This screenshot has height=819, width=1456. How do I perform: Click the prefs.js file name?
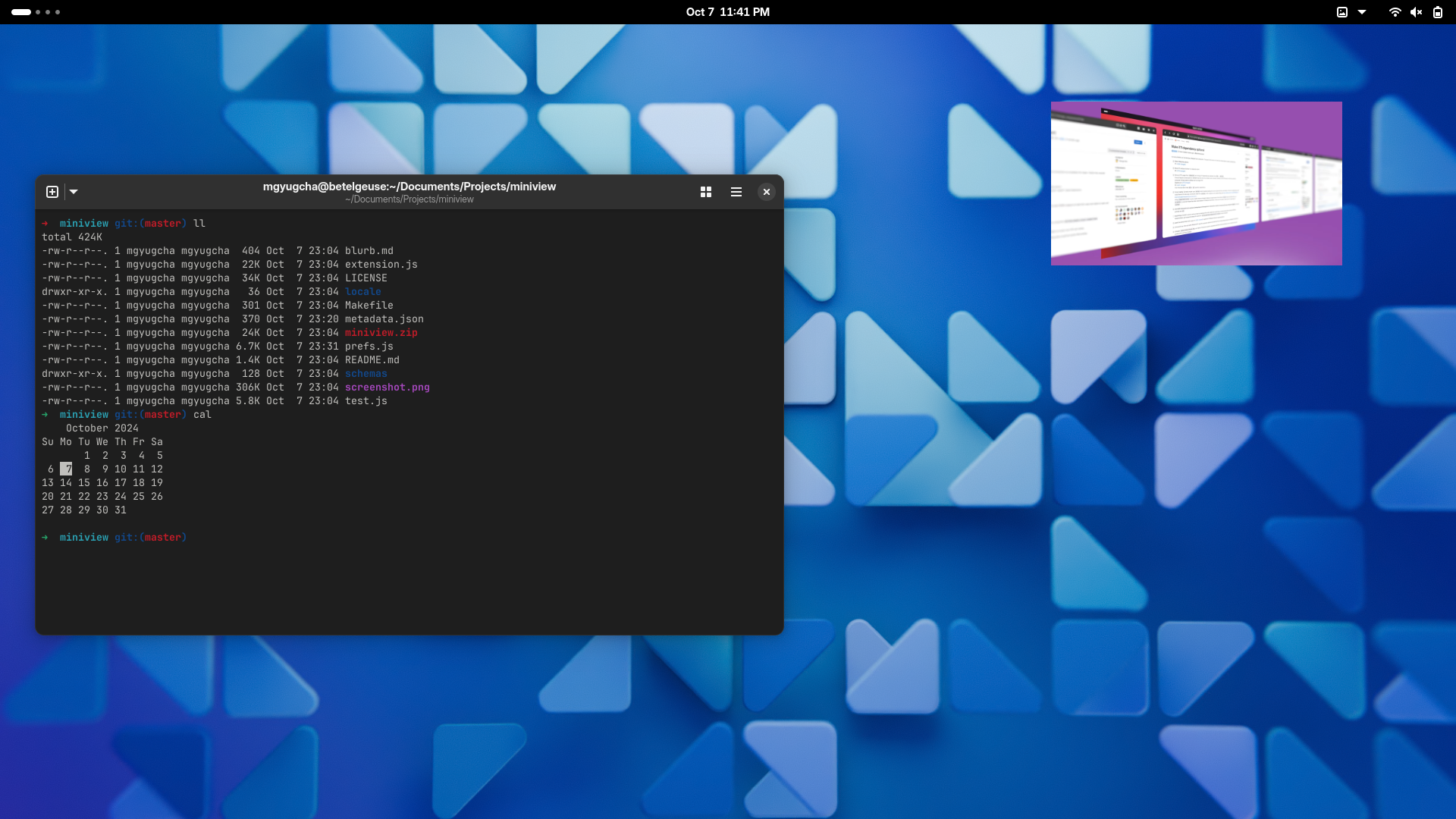tap(369, 347)
